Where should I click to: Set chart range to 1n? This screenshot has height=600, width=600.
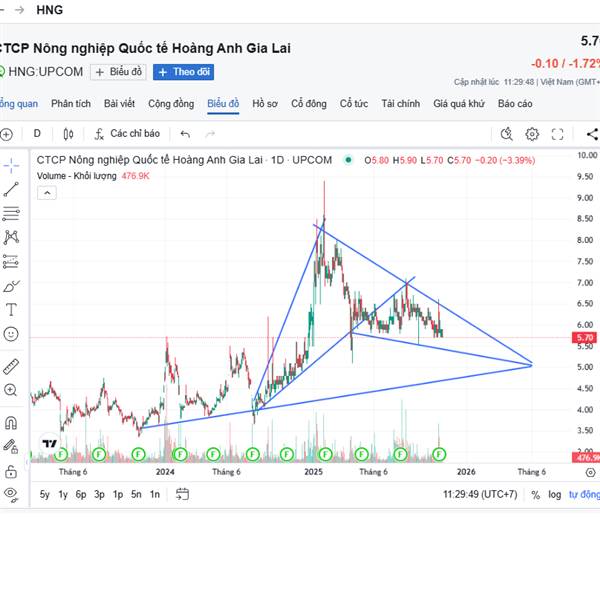[155, 494]
